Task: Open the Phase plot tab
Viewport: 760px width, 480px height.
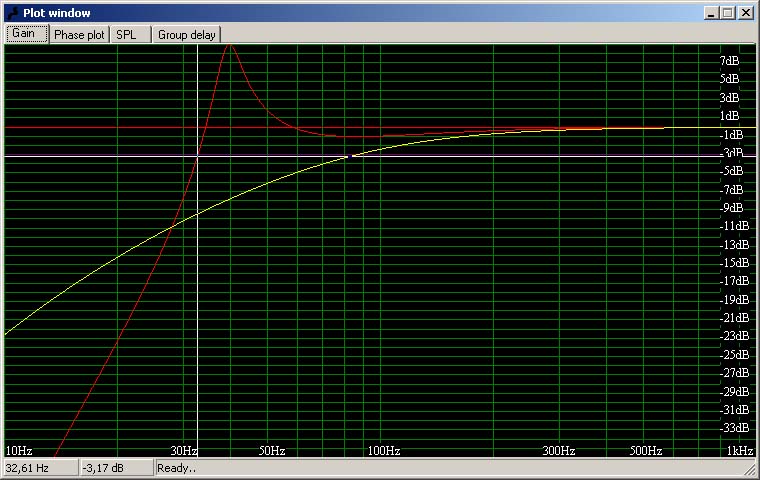Action: pyautogui.click(x=79, y=35)
